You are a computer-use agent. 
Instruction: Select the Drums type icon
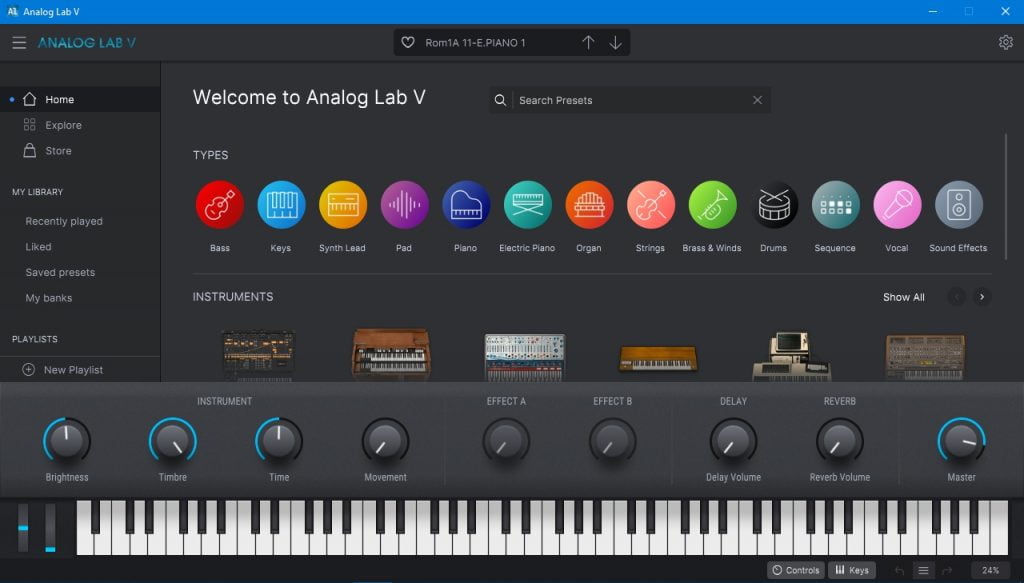pos(774,205)
